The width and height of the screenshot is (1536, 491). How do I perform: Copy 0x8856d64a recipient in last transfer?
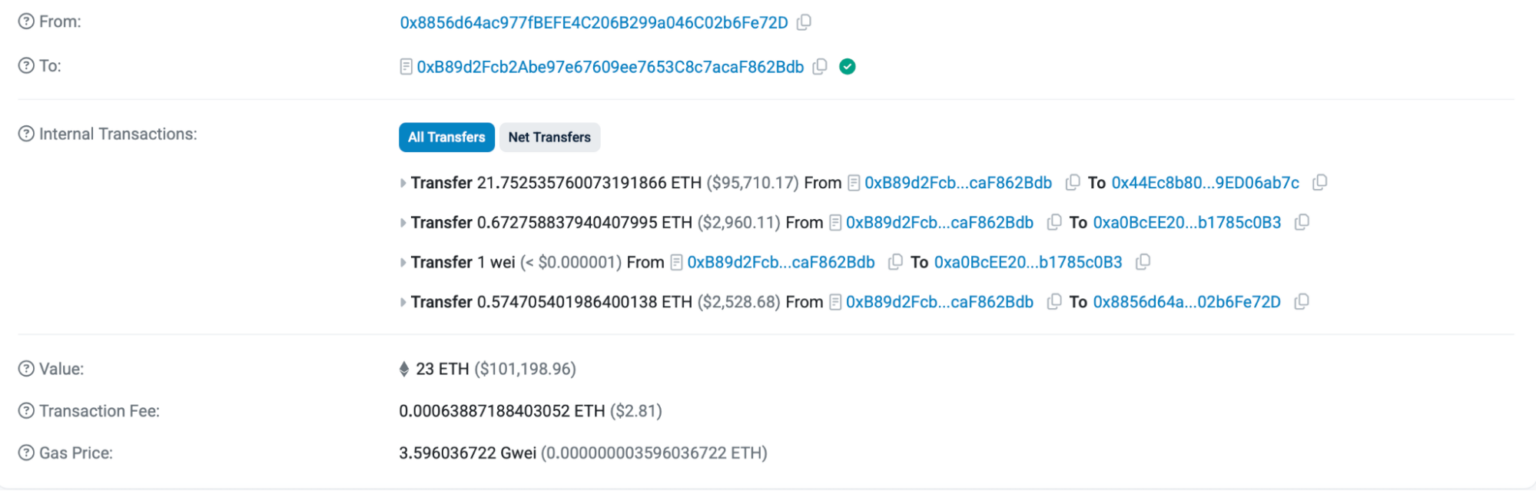(x=1302, y=302)
